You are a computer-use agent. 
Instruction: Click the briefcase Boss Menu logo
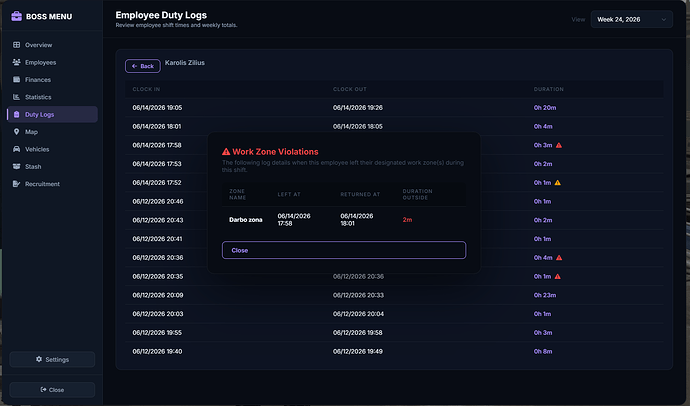click(x=16, y=16)
